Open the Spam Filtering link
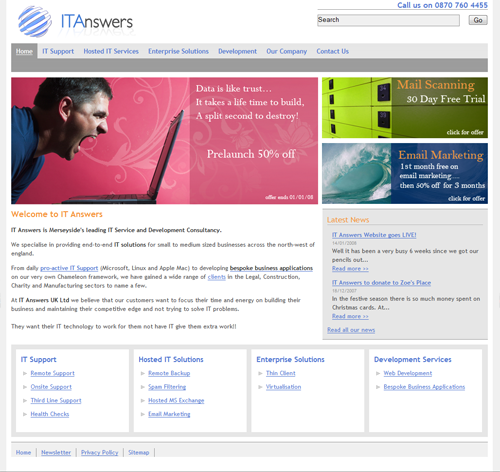This screenshot has width=500, height=472. [167, 387]
